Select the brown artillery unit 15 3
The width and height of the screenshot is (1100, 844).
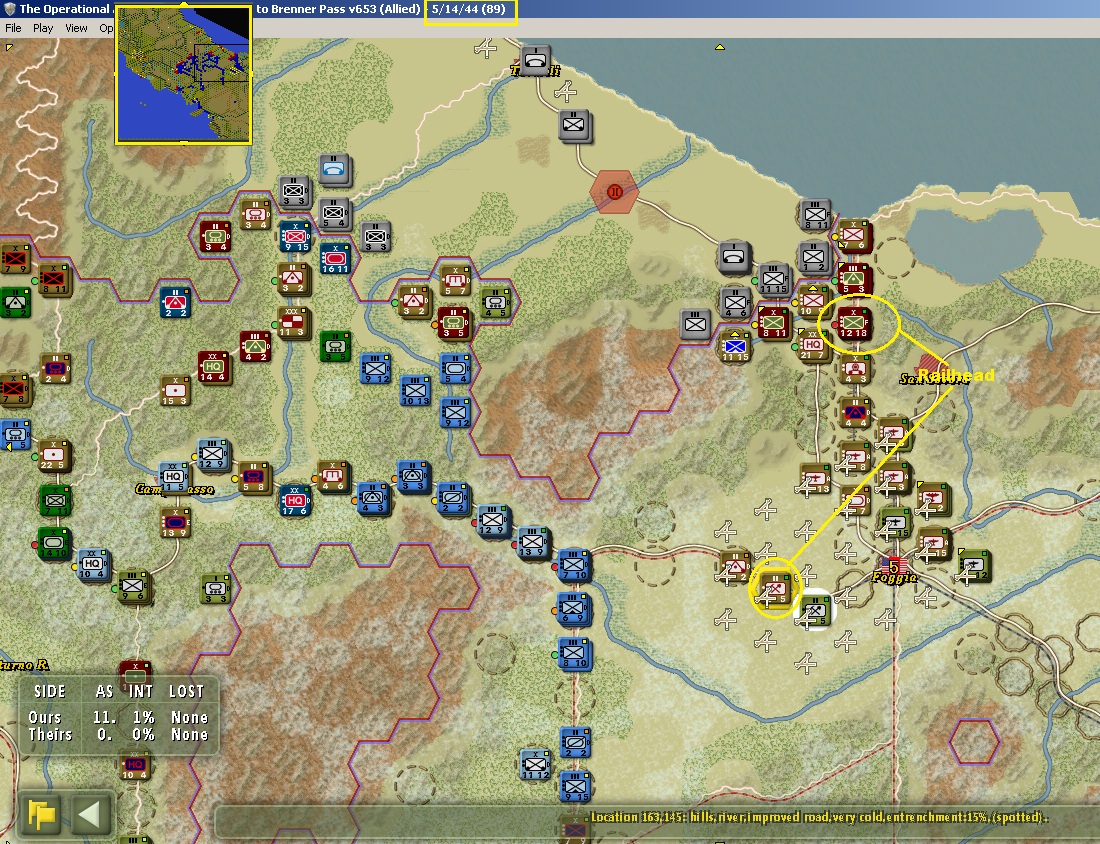coord(174,390)
